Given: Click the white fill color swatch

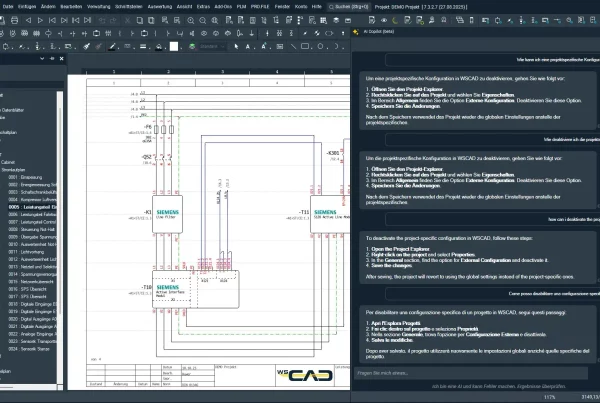Looking at the screenshot, I should pyautogui.click(x=174, y=46).
